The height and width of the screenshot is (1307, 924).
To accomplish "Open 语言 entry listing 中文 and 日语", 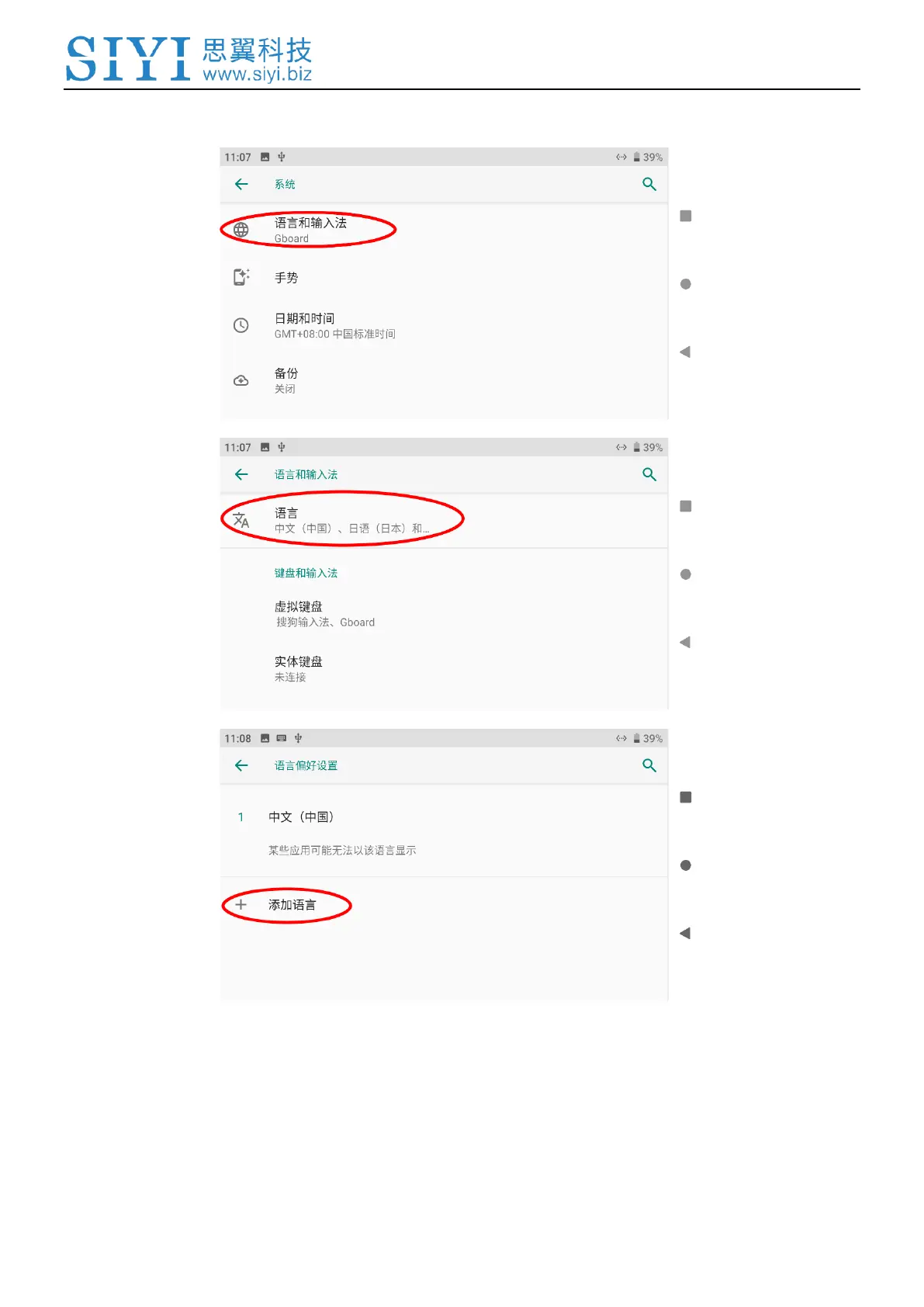I will tap(444, 520).
